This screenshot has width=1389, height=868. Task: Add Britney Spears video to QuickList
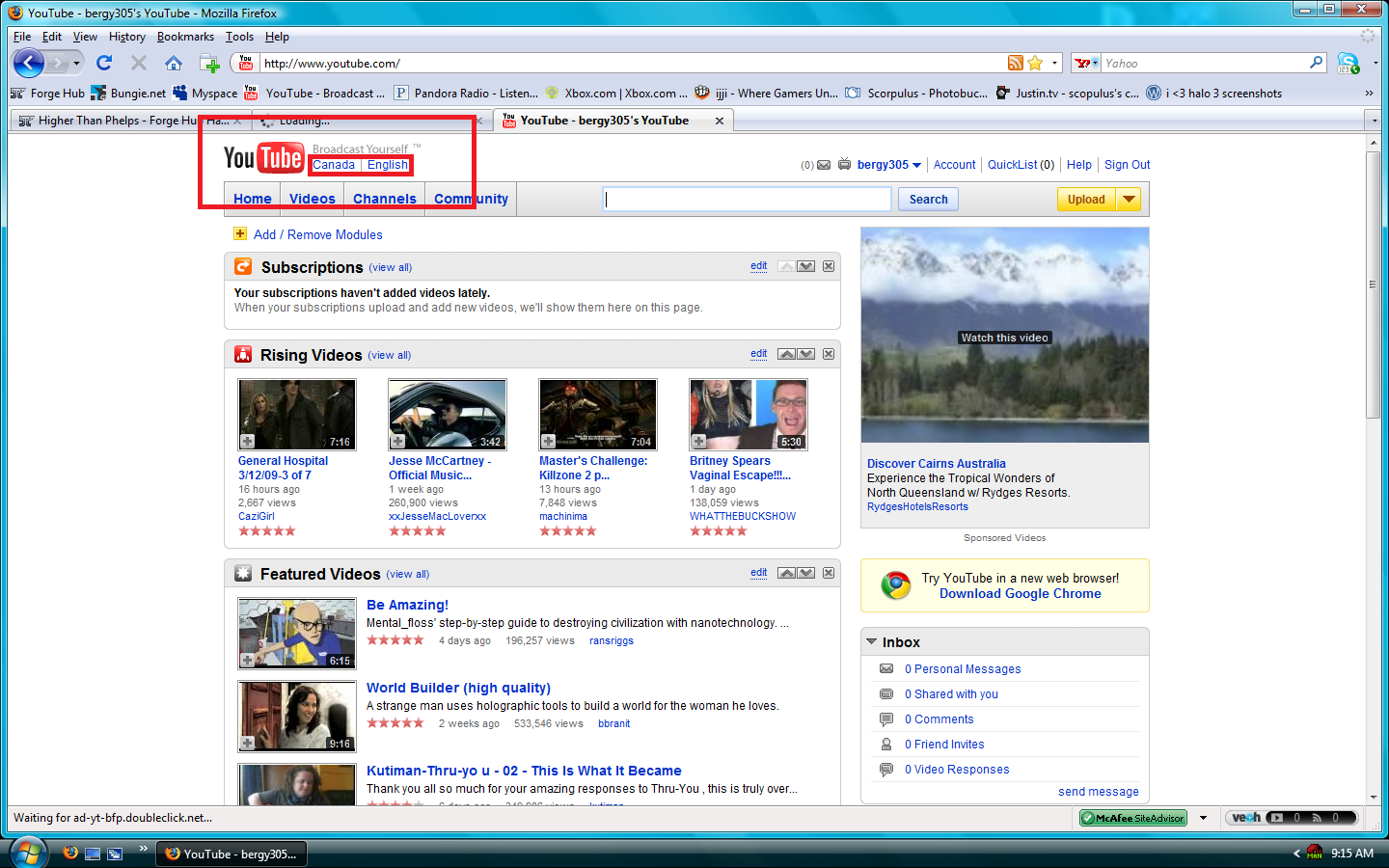coord(699,442)
